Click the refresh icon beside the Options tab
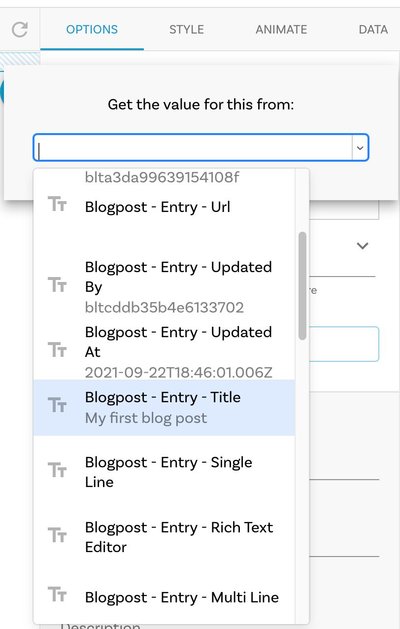Viewport: 400px width, 629px height. point(19,30)
